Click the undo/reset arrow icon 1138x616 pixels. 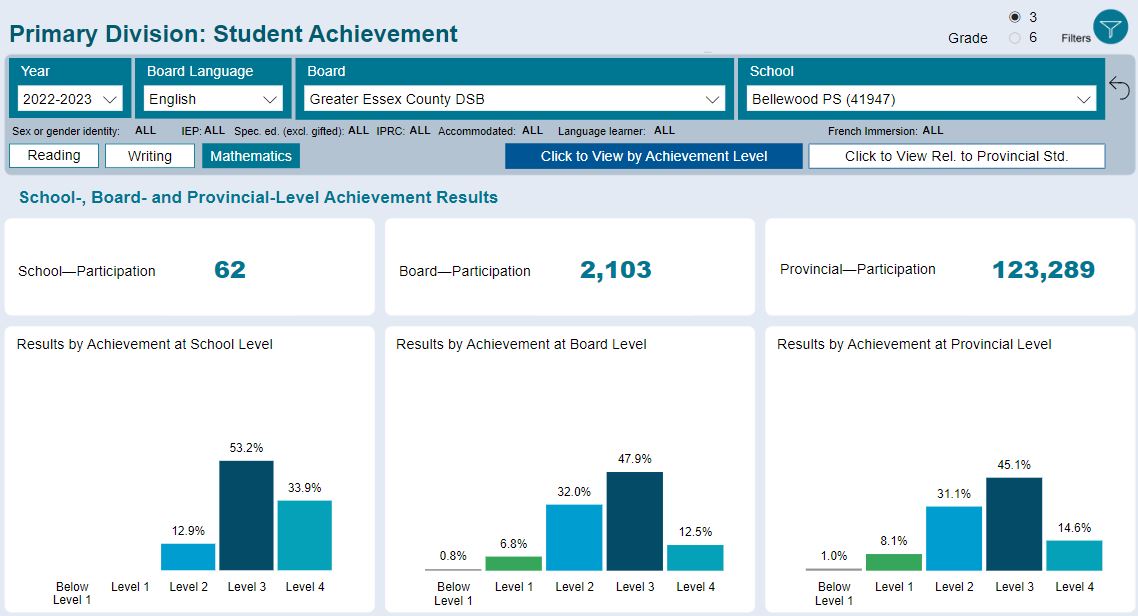[1119, 89]
